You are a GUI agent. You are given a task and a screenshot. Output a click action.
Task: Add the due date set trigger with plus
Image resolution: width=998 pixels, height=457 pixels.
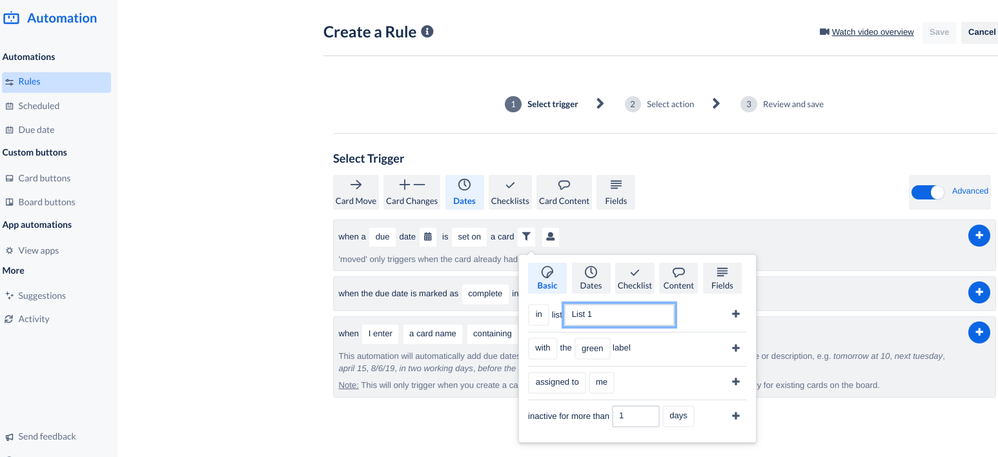(x=979, y=236)
